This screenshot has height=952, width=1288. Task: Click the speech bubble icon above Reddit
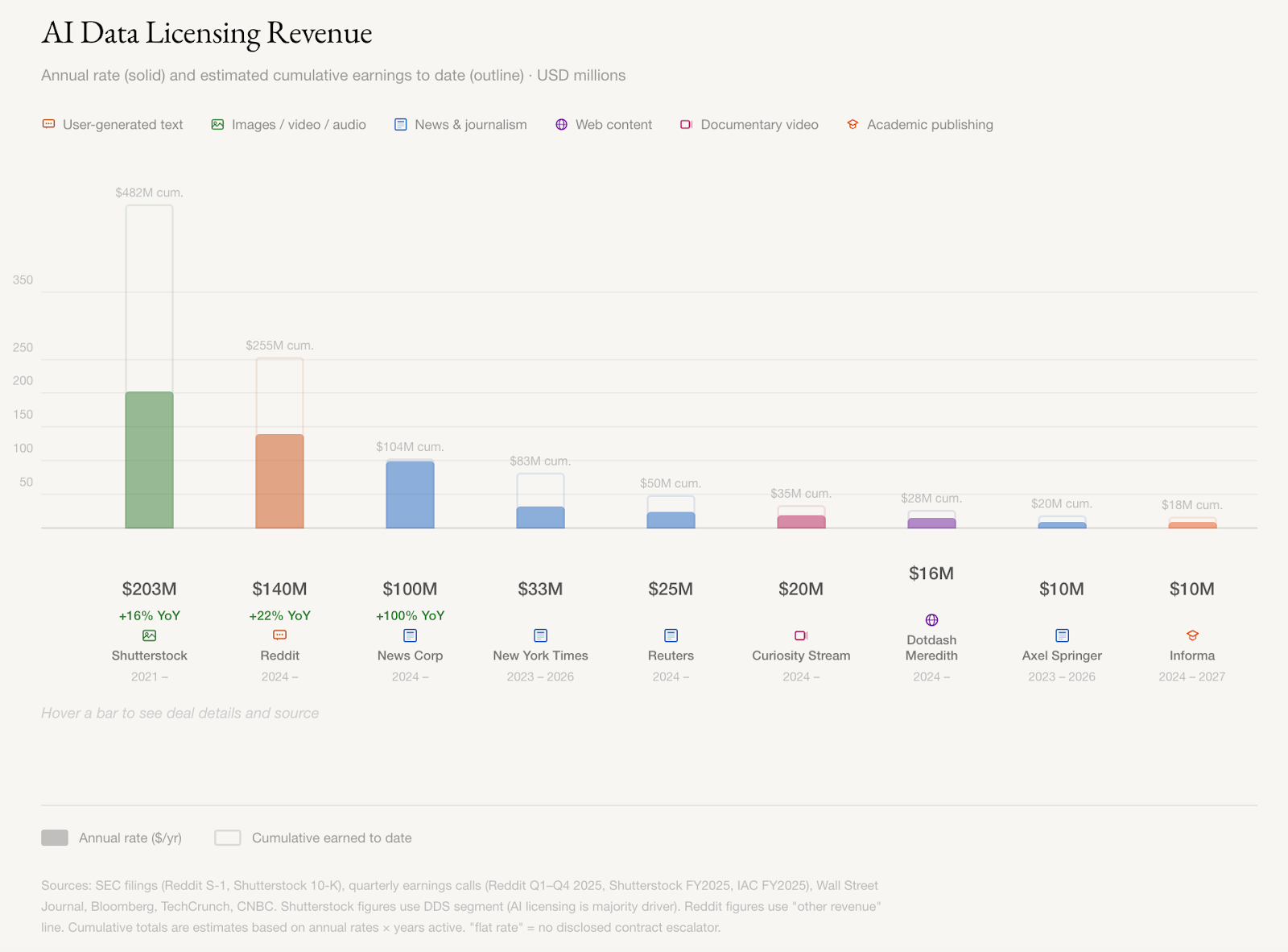(x=279, y=635)
